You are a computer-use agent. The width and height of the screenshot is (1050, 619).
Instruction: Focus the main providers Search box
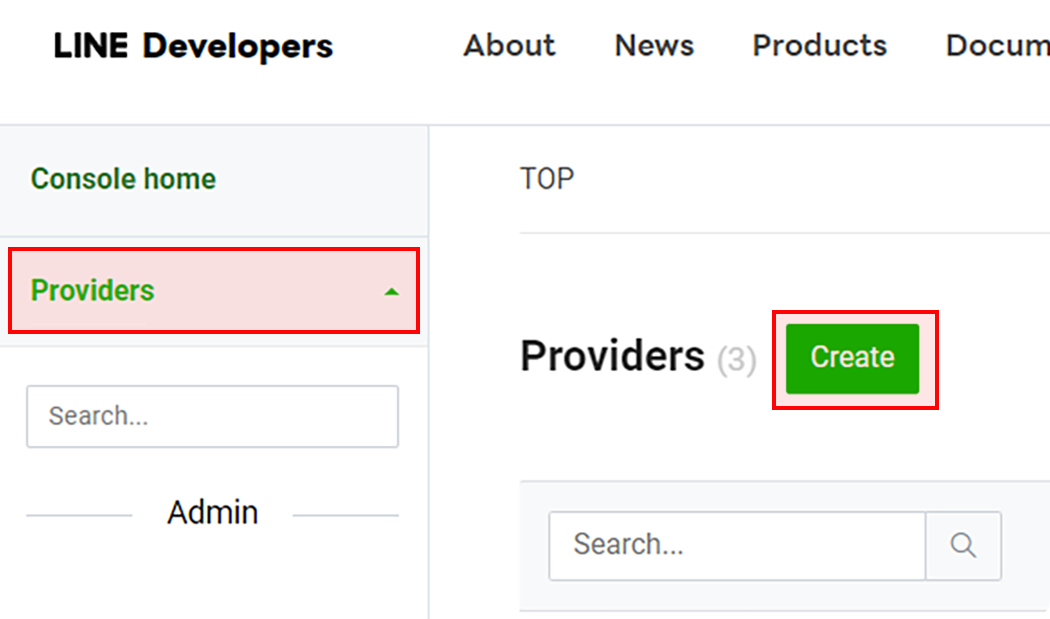click(737, 545)
